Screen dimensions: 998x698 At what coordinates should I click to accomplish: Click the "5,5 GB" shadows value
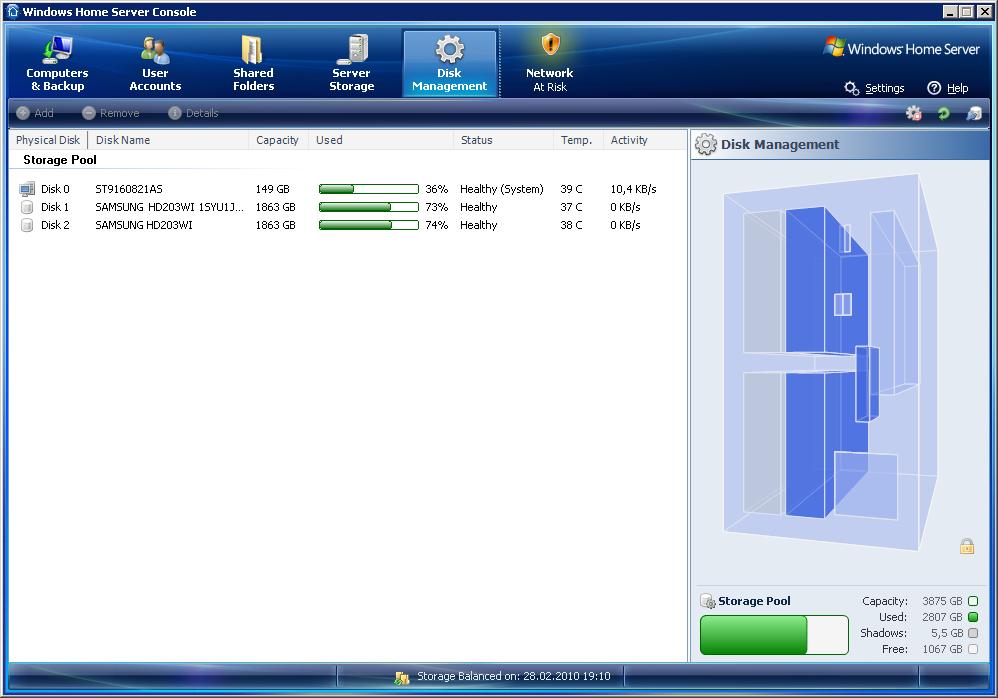[x=946, y=633]
